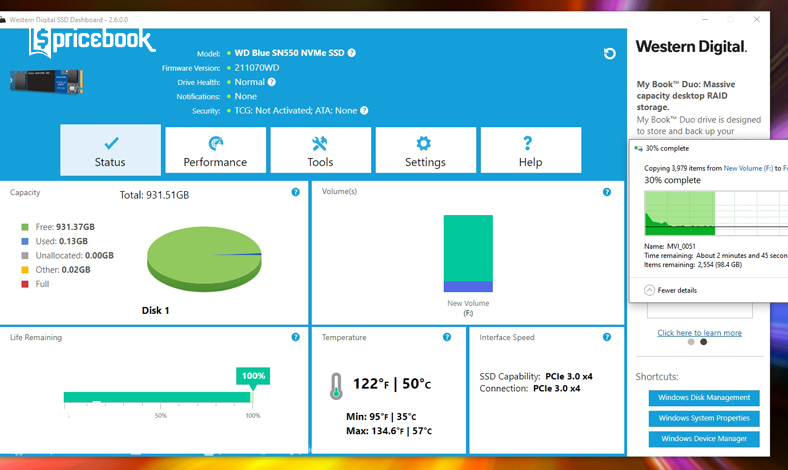Select the second carousel dot under the ad
The width and height of the screenshot is (788, 470).
point(704,342)
